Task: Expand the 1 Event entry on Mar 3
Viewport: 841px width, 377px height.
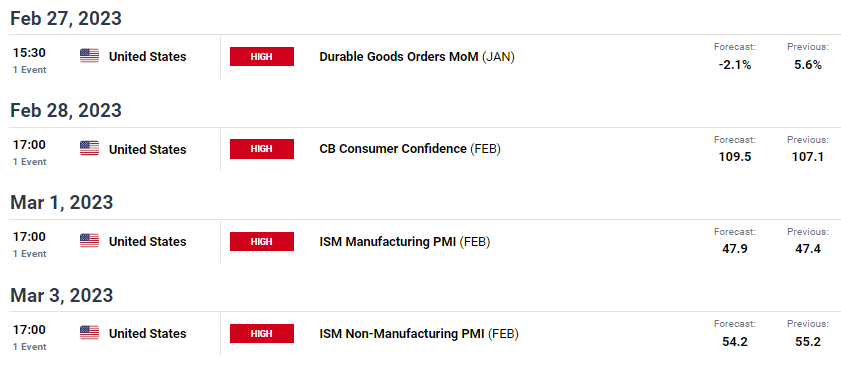Action: click(29, 337)
